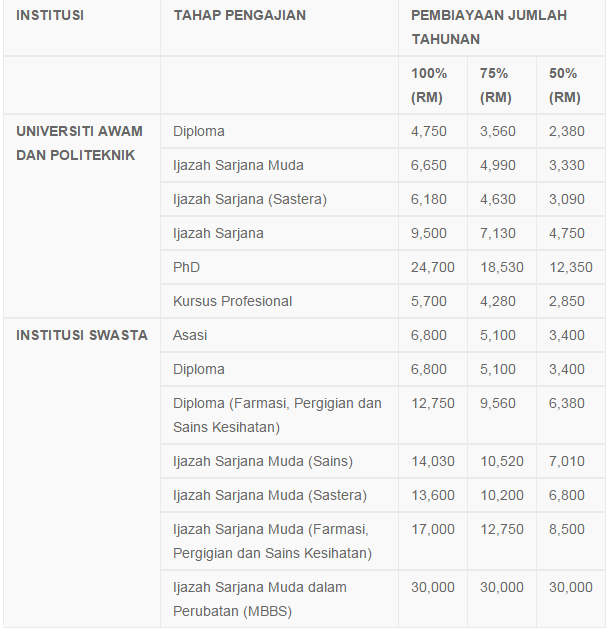
Task: Select Ijazah Sarjana Muda (Sains) row
Action: click(x=262, y=461)
